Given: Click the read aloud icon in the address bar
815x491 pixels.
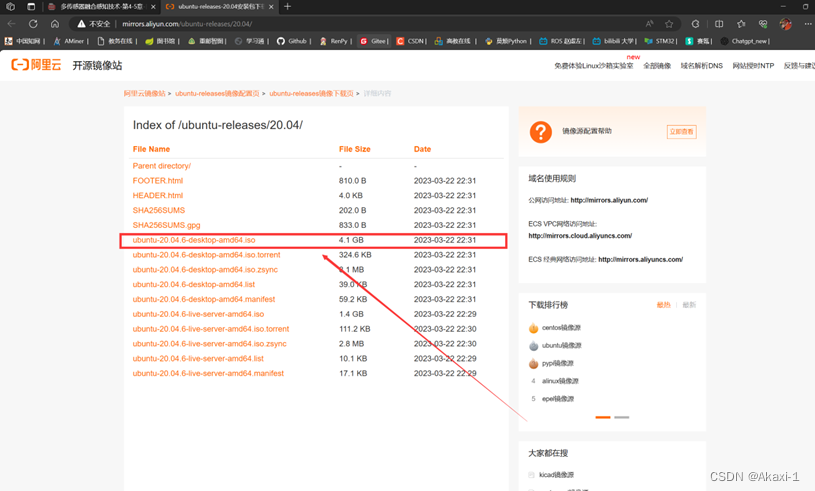Looking at the screenshot, I should coord(649,24).
